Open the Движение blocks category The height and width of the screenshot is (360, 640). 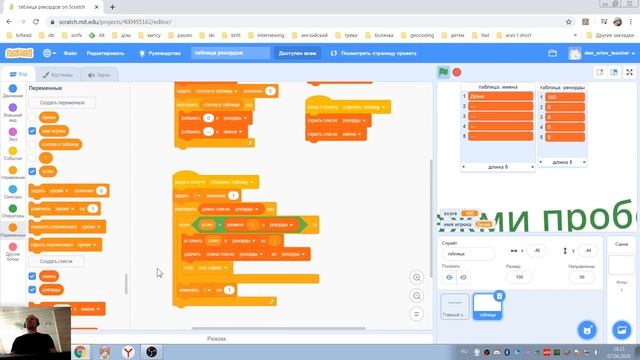(13, 91)
